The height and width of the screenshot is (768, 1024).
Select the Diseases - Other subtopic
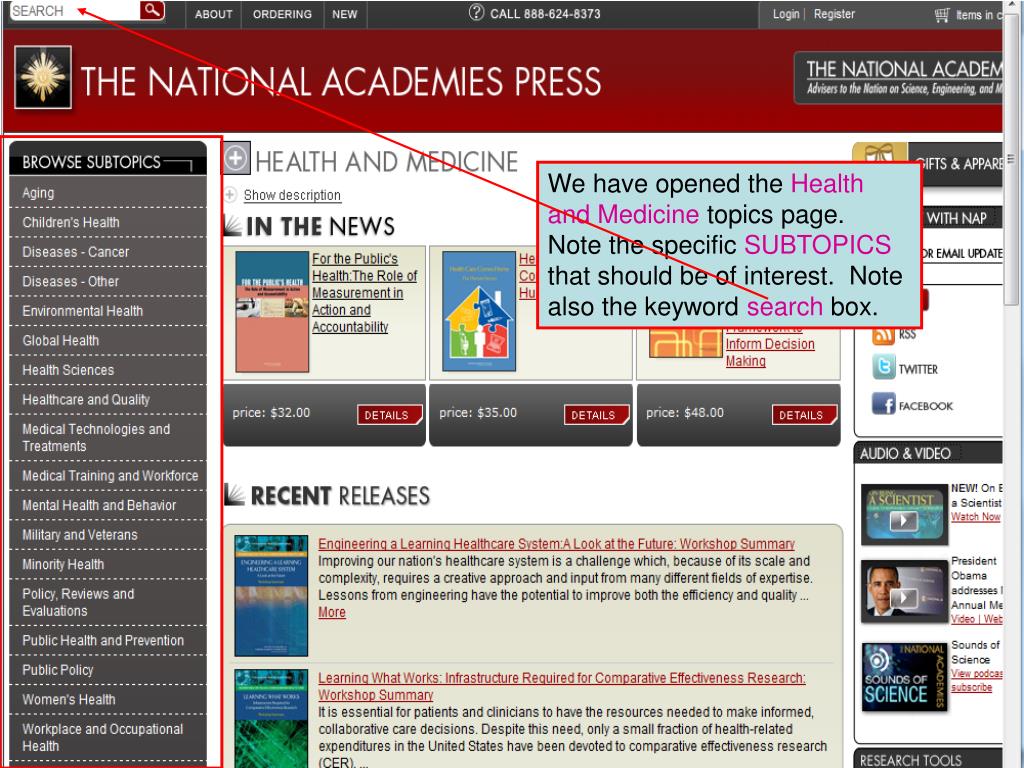[x=108, y=281]
